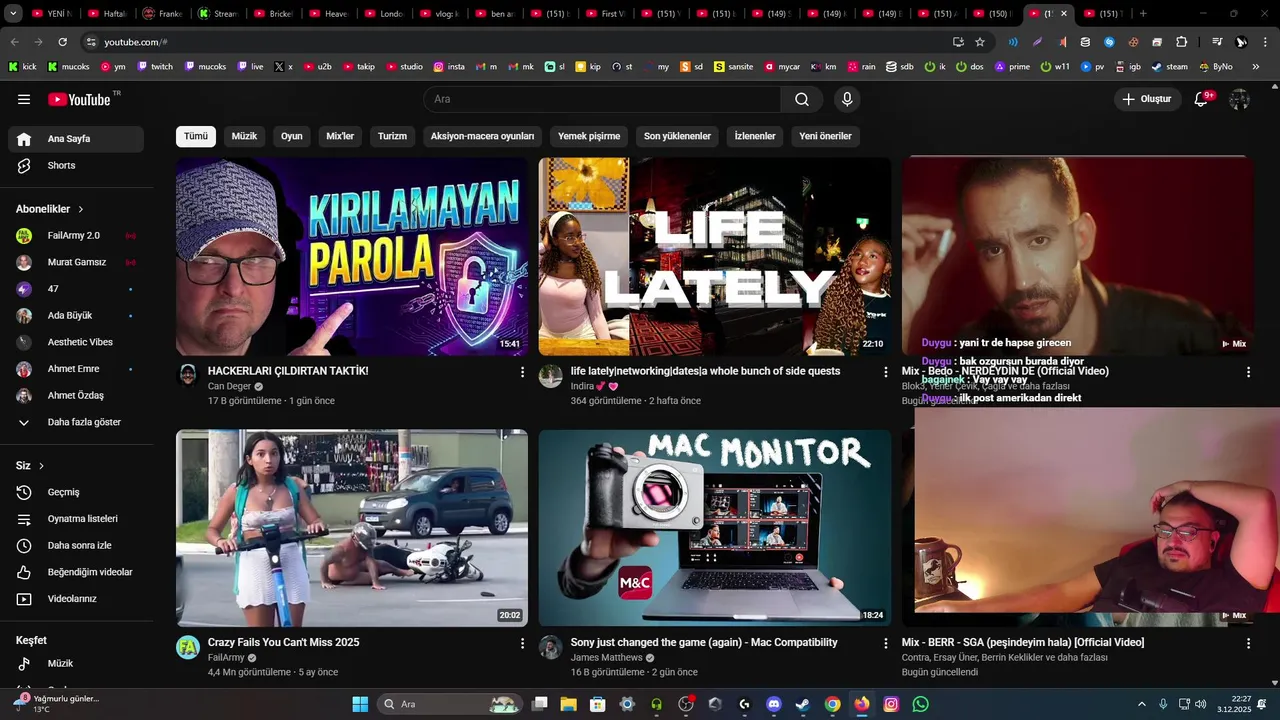Reload the page
Viewport: 1280px width, 720px height.
[62, 42]
